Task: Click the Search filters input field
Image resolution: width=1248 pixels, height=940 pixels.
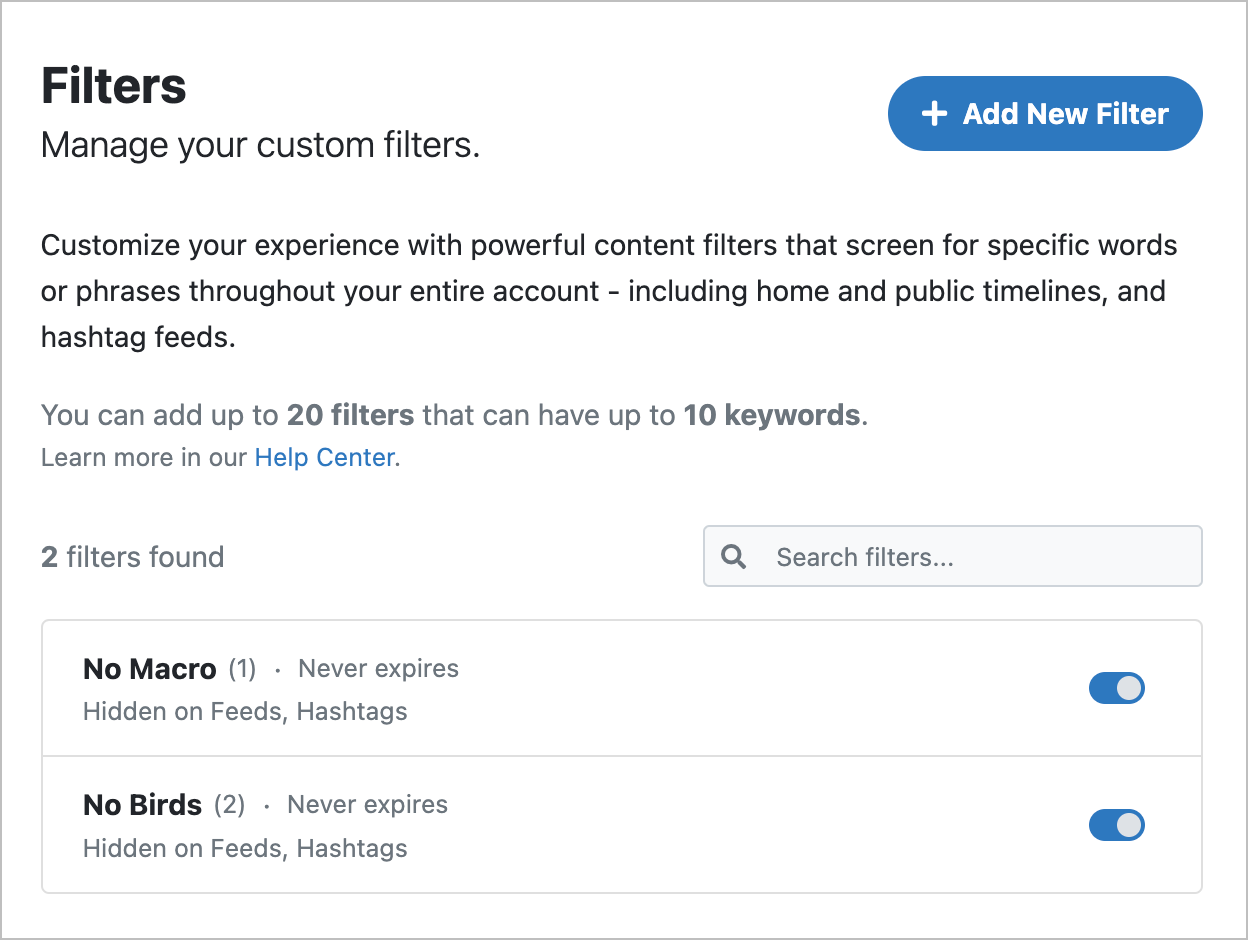Action: click(x=950, y=556)
